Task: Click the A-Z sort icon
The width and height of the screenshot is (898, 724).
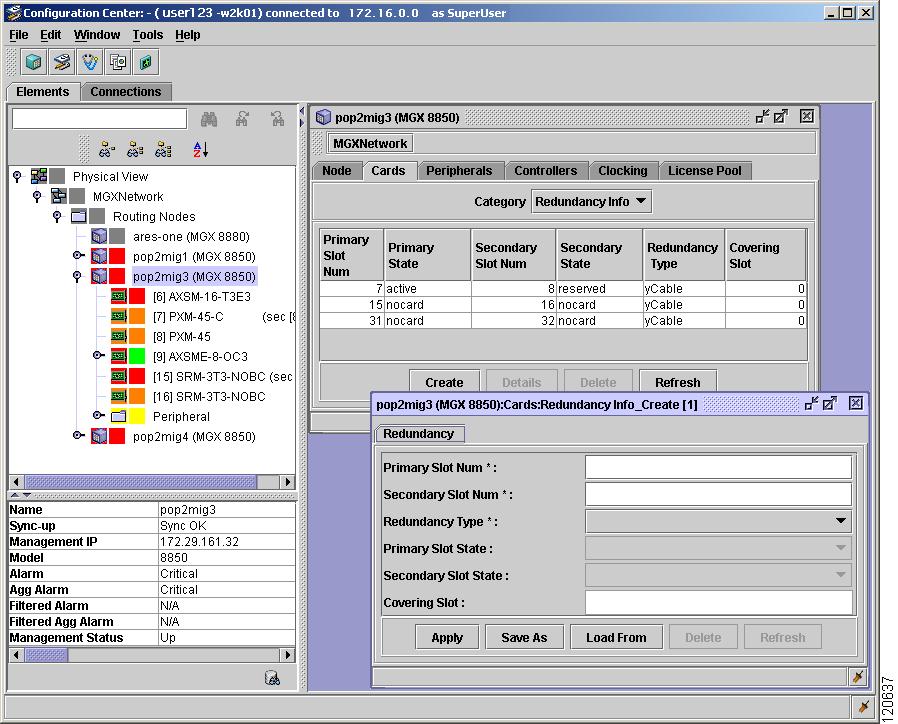Action: (200, 150)
